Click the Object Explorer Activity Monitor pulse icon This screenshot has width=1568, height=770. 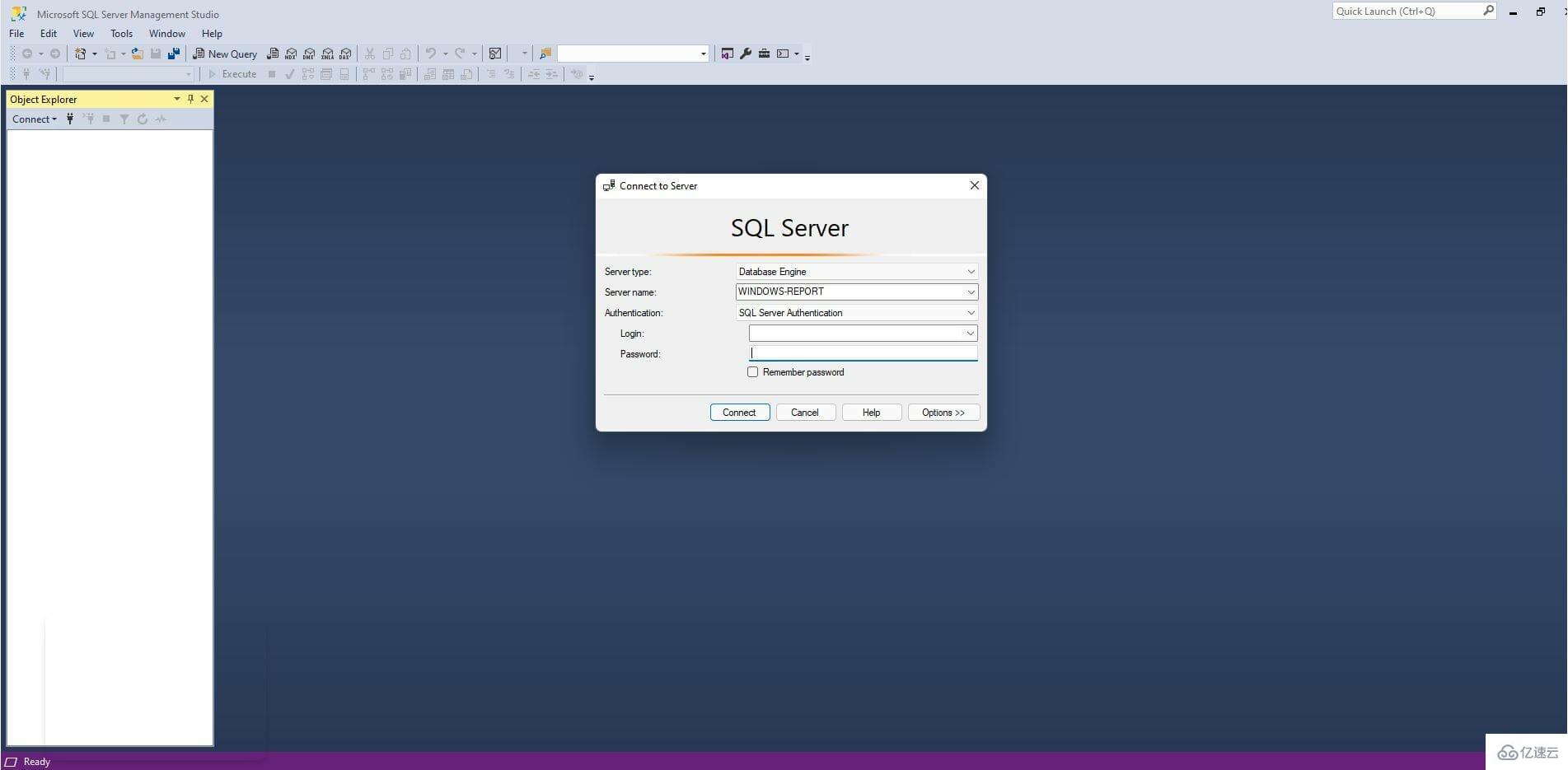(161, 119)
